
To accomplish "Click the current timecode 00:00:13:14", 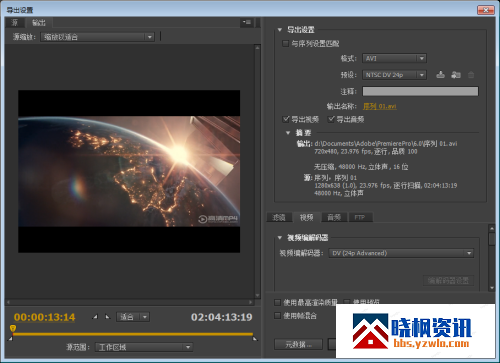I will pos(44,317).
